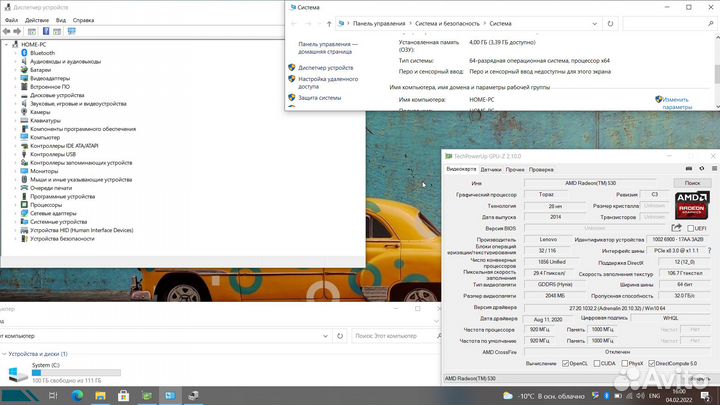The height and width of the screenshot is (405, 720).
Task: Click the bus interface question mark in GPU-Z
Action: pyautogui.click(x=709, y=251)
